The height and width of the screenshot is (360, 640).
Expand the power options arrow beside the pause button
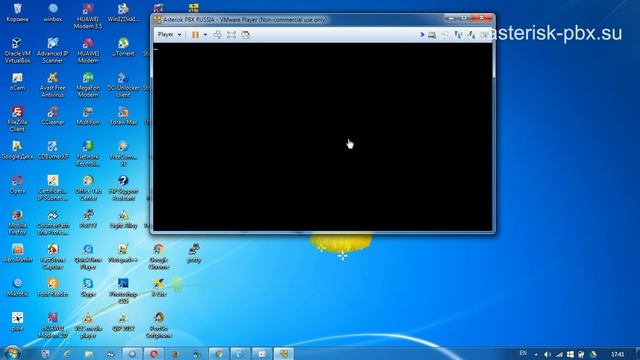point(205,35)
